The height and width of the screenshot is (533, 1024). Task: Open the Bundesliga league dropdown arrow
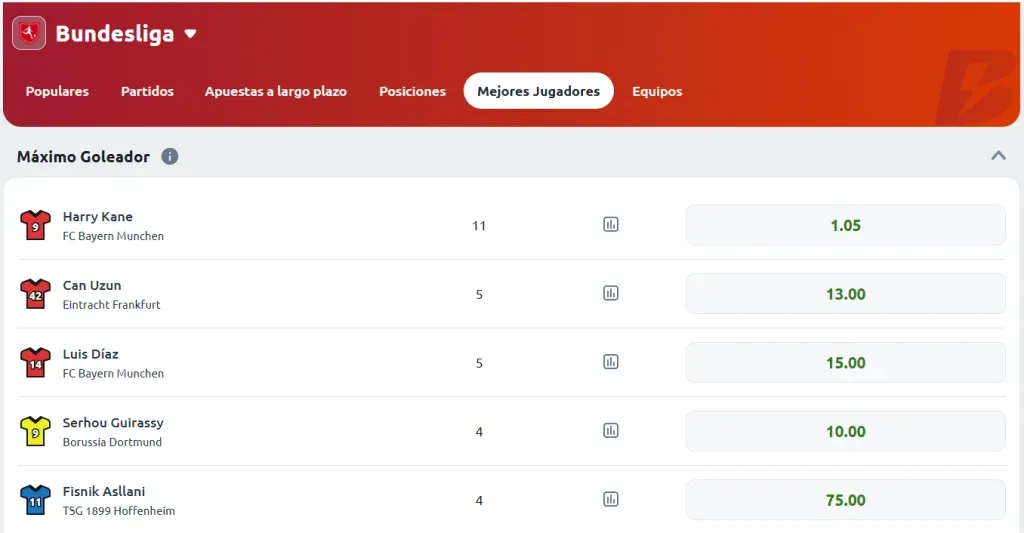(190, 34)
